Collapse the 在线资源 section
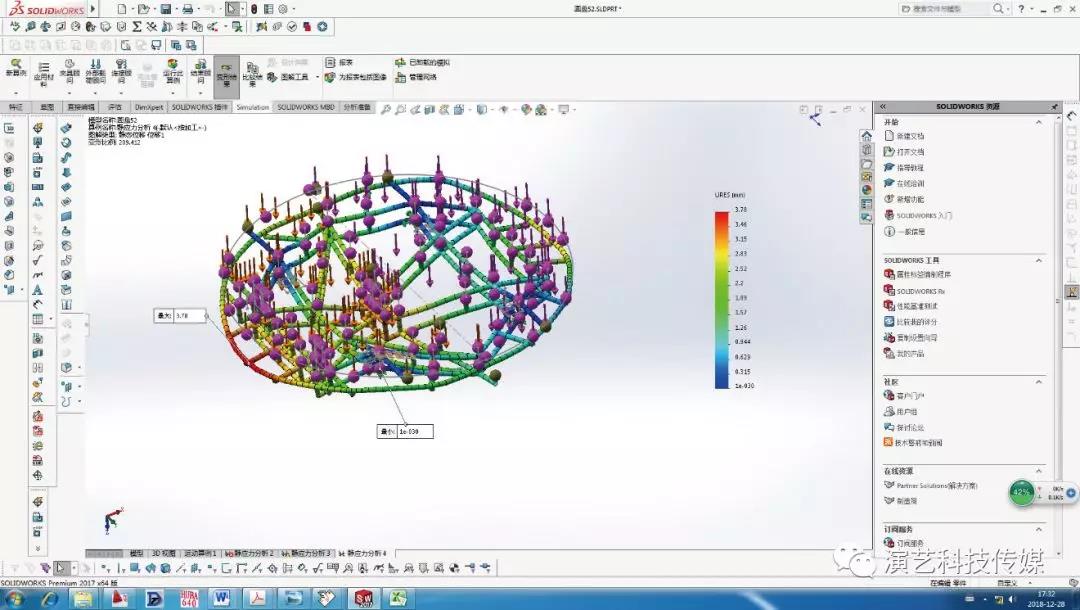 pos(1039,471)
